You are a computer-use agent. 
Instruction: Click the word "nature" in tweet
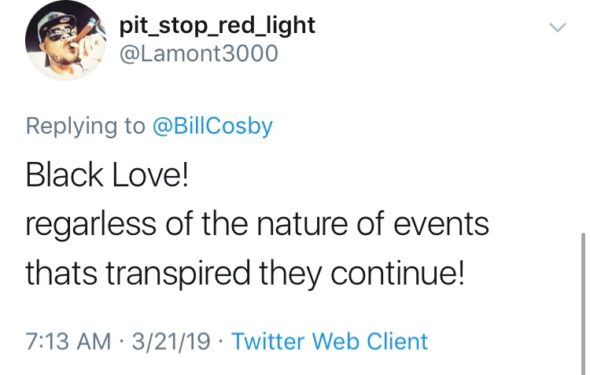(302, 224)
